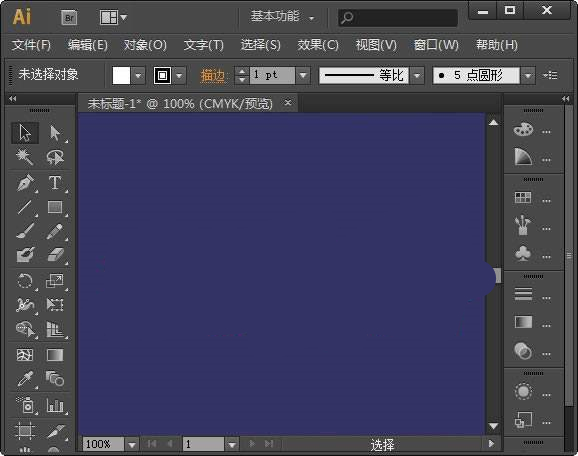Select the Eraser tool
This screenshot has width=578, height=456.
[x=55, y=255]
